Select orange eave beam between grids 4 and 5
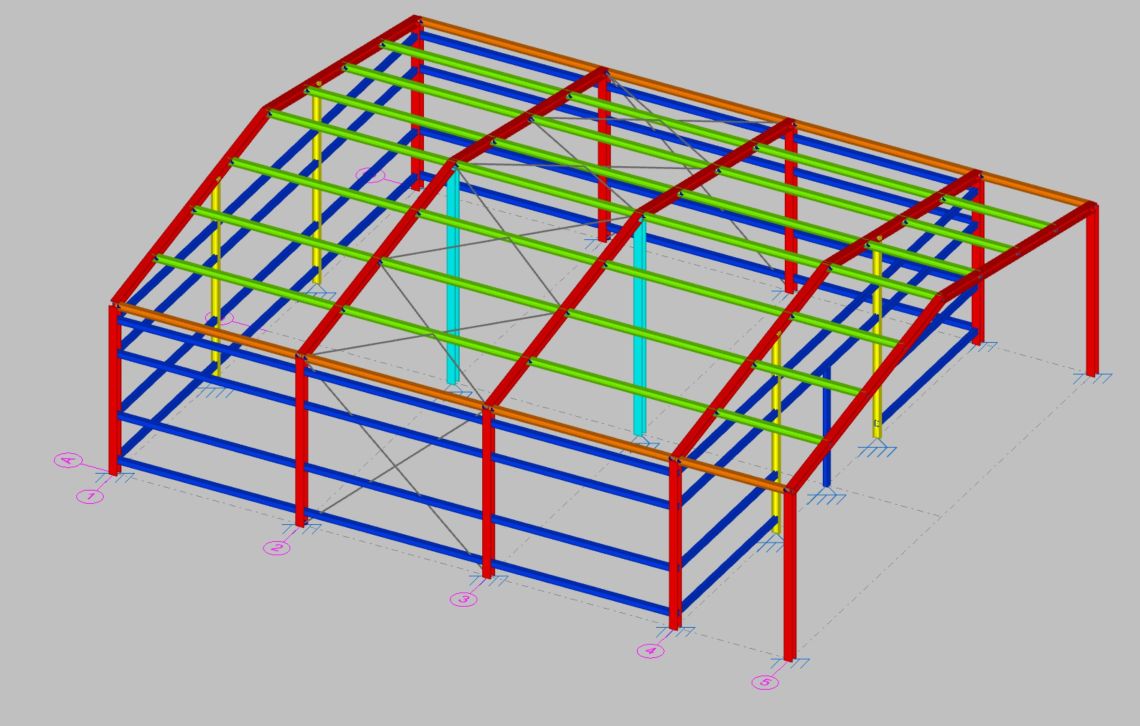 [x=730, y=474]
